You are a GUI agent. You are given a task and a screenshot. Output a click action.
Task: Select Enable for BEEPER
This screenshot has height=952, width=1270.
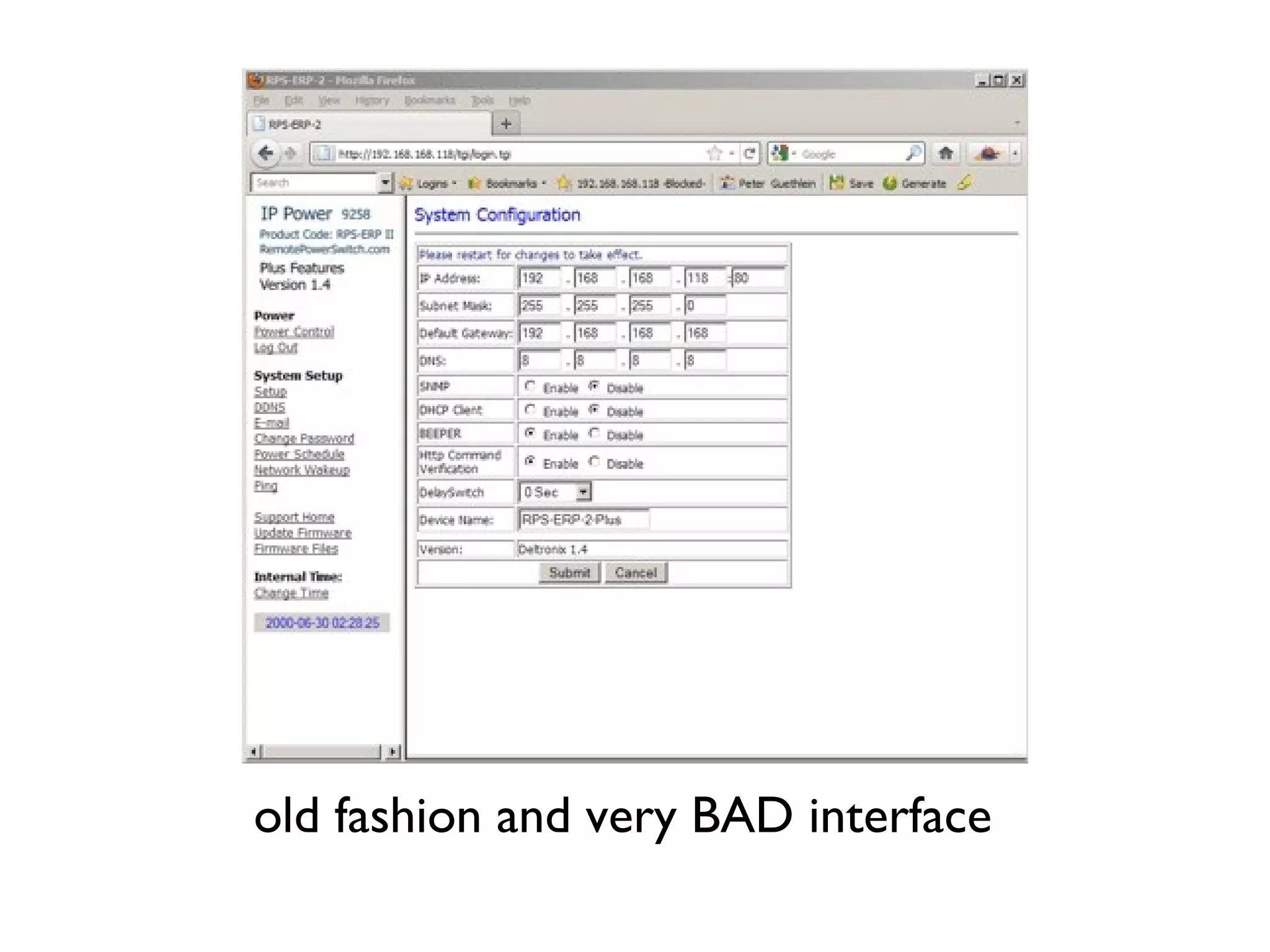coord(530,433)
